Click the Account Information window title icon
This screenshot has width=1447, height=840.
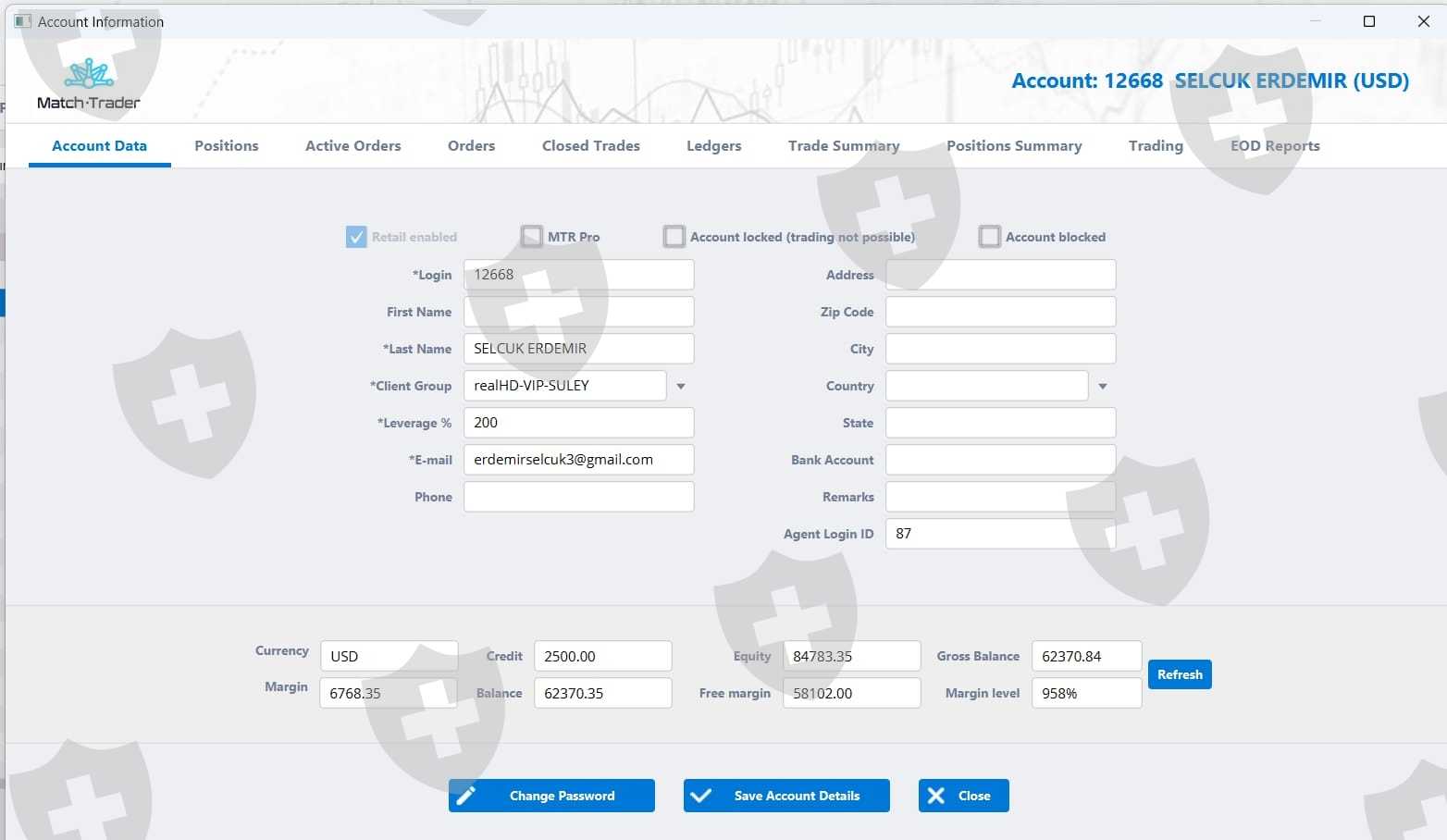point(22,21)
